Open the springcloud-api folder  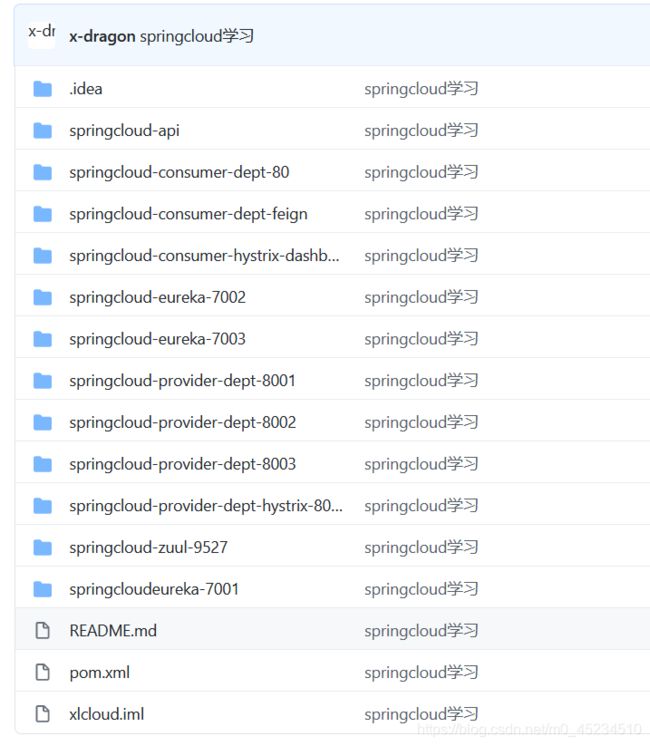point(125,131)
